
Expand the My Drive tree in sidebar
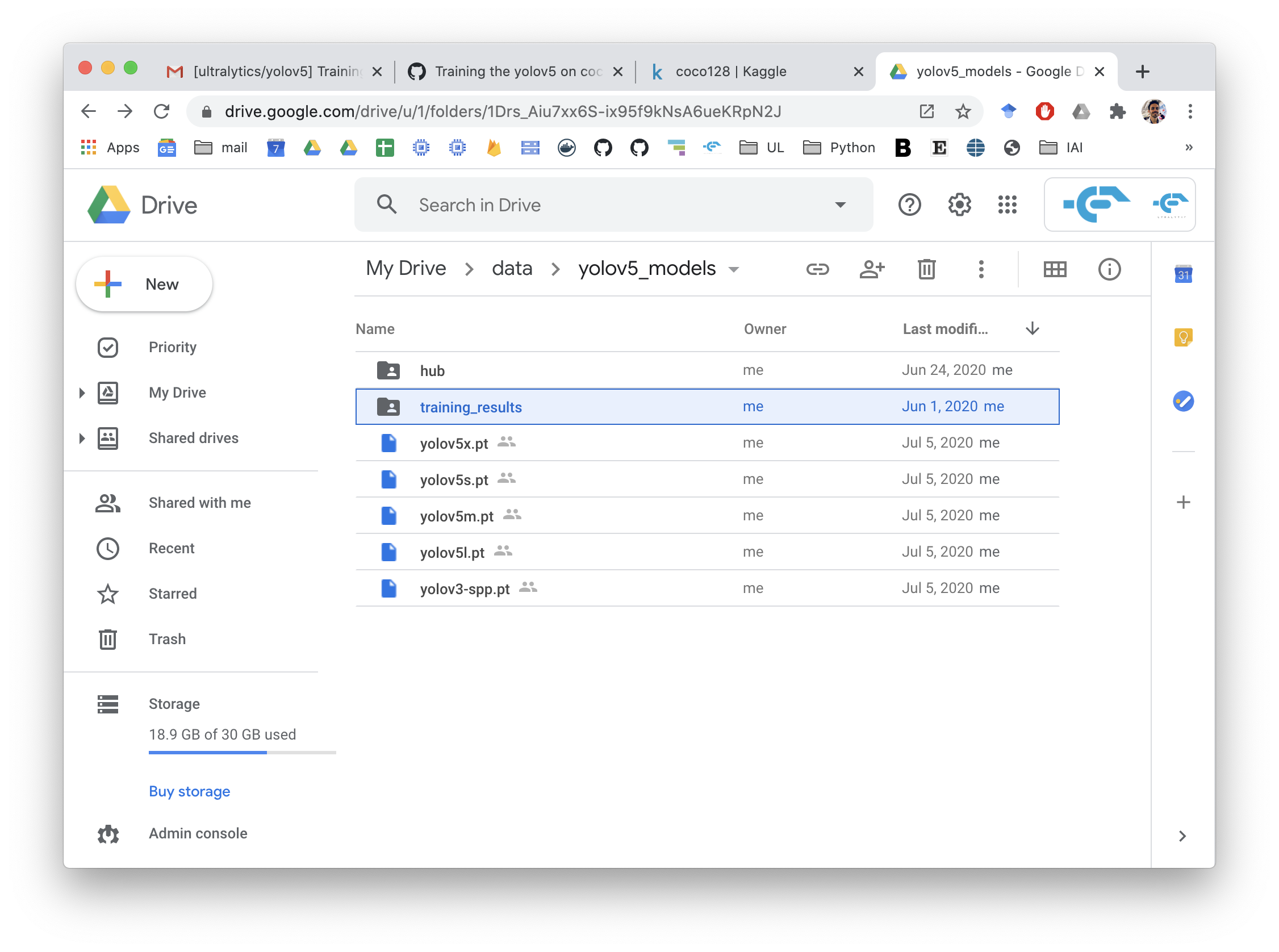click(x=82, y=393)
